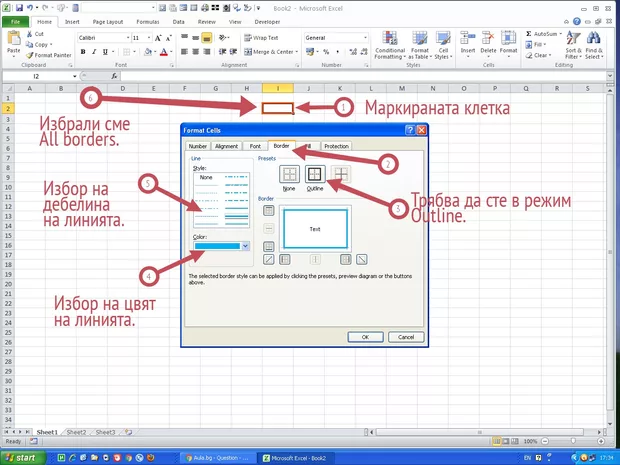Click Format Painter in the ribbon

tap(52, 55)
